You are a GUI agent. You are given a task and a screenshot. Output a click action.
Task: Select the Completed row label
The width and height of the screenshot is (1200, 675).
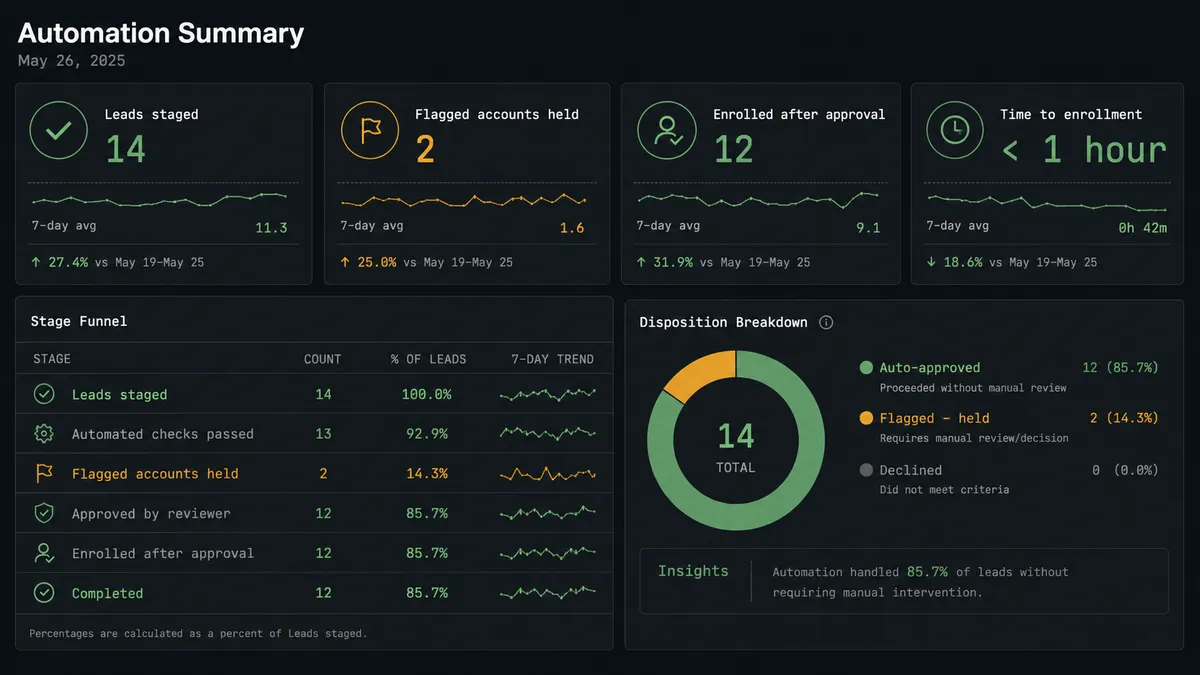(108, 593)
